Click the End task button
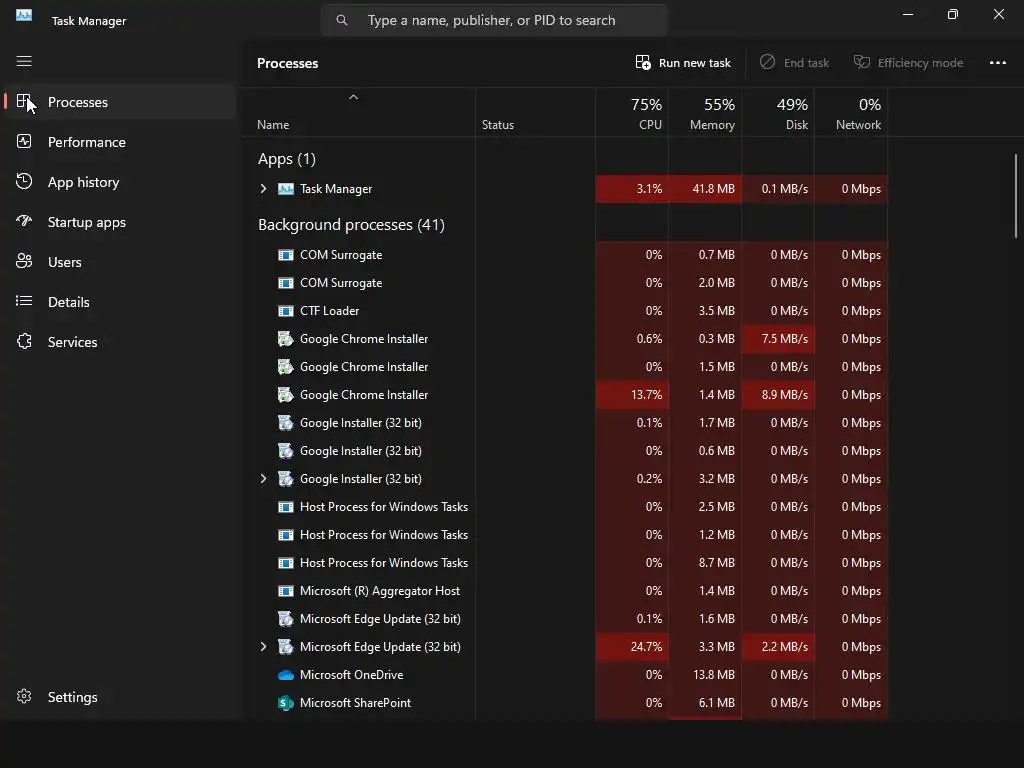Image resolution: width=1024 pixels, height=768 pixels. [794, 63]
